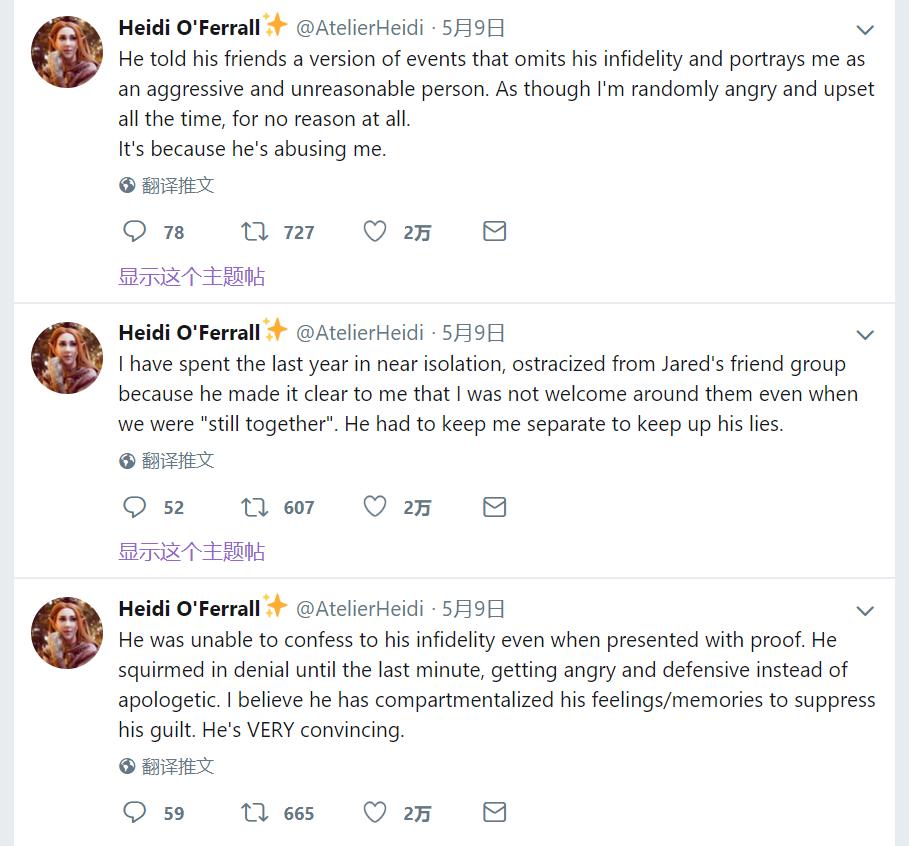Open the third tweet's dropdown arrow

pyautogui.click(x=865, y=611)
